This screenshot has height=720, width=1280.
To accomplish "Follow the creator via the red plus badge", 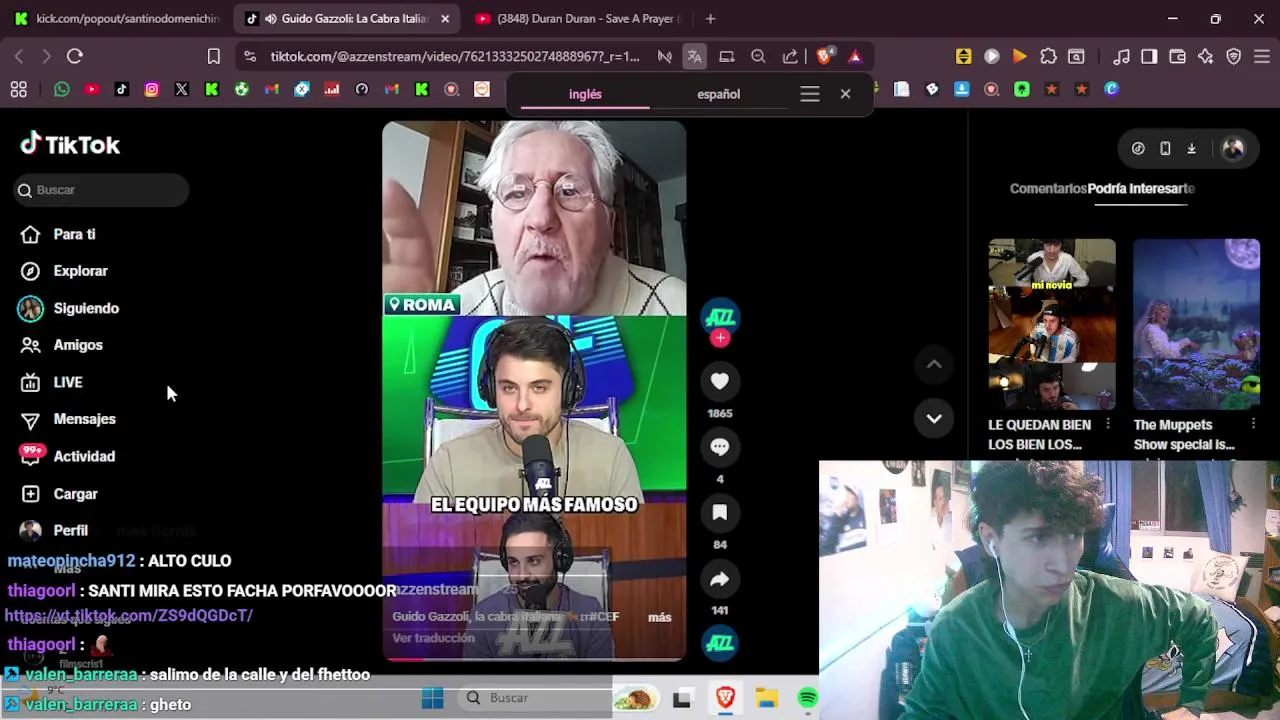I will point(720,338).
